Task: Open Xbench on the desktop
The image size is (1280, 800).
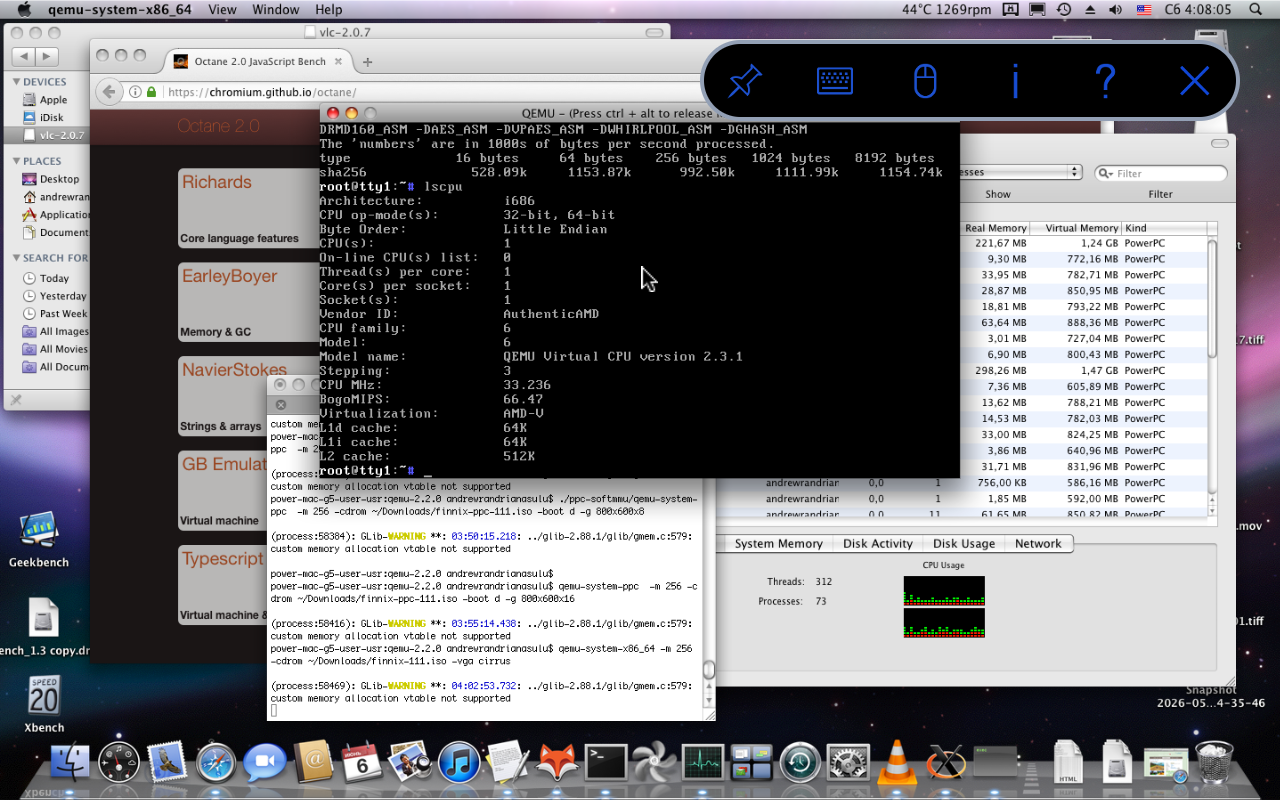Action: pyautogui.click(x=44, y=704)
